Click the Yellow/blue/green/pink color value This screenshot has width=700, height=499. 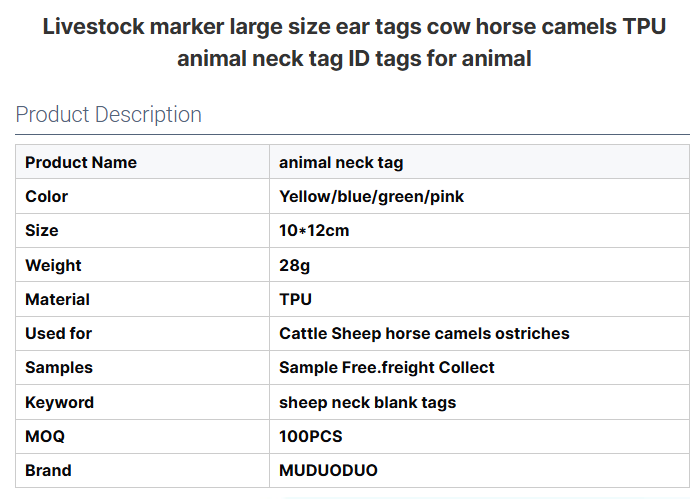click(371, 196)
